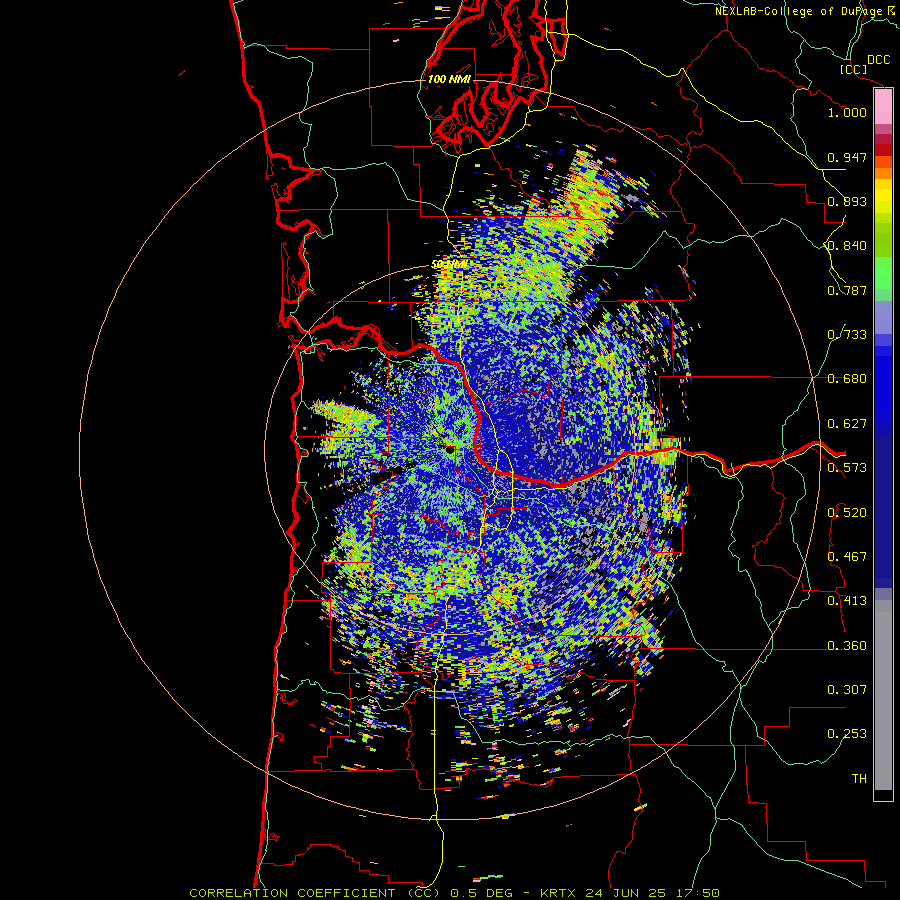Select the 0.947 scale value
900x900 pixels.
tap(847, 157)
